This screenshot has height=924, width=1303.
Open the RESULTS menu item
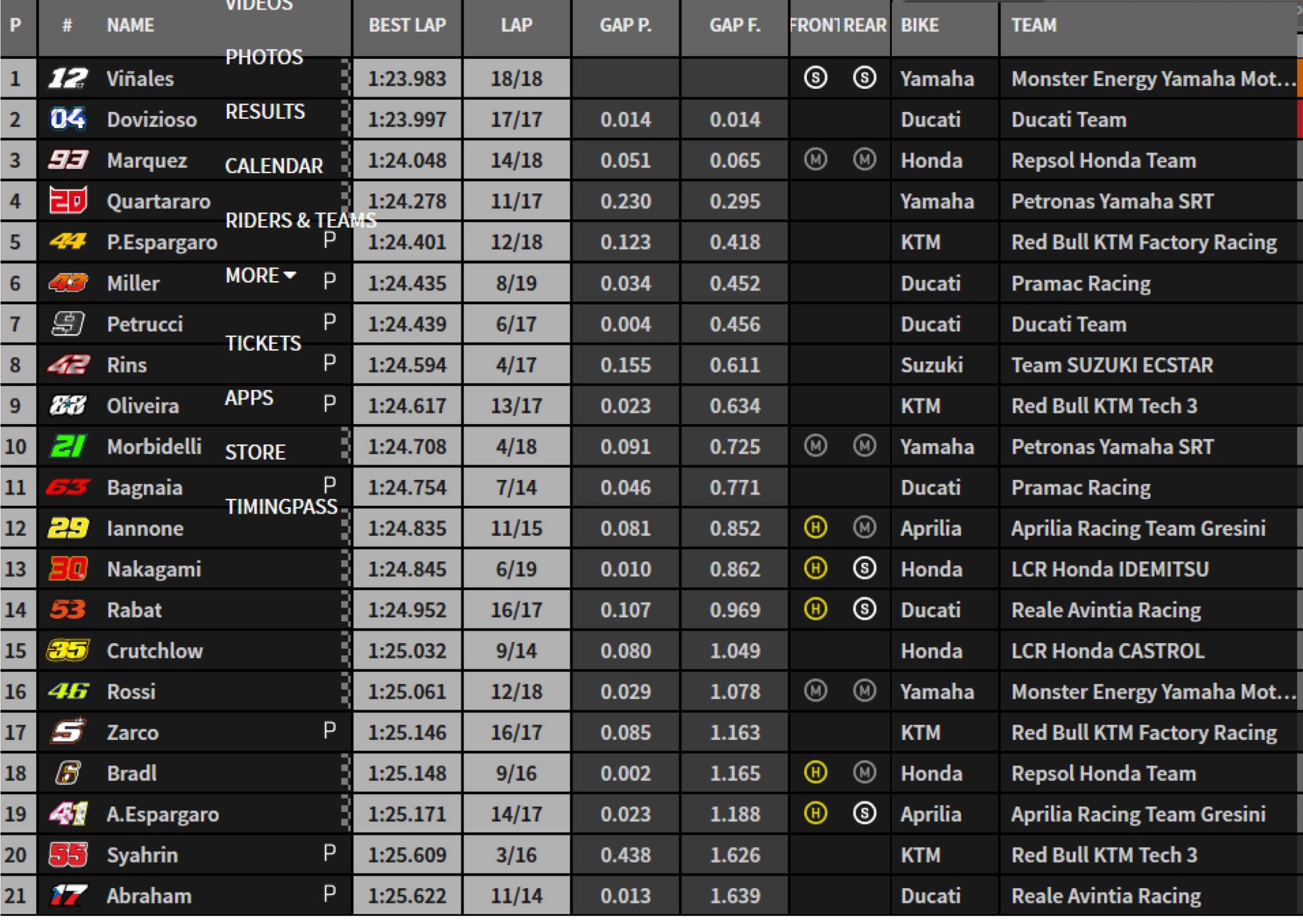point(265,112)
